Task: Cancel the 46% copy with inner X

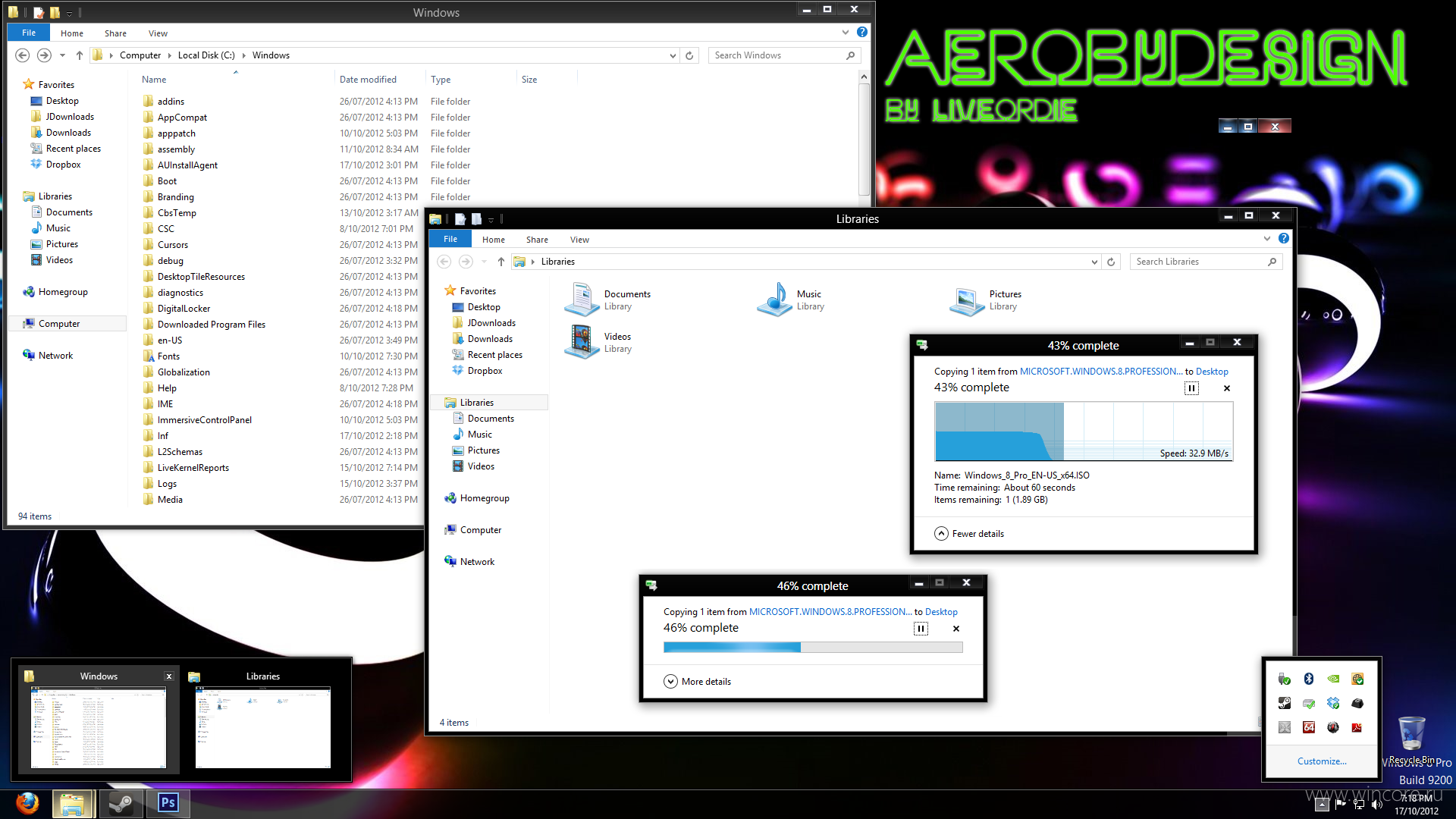Action: [956, 629]
